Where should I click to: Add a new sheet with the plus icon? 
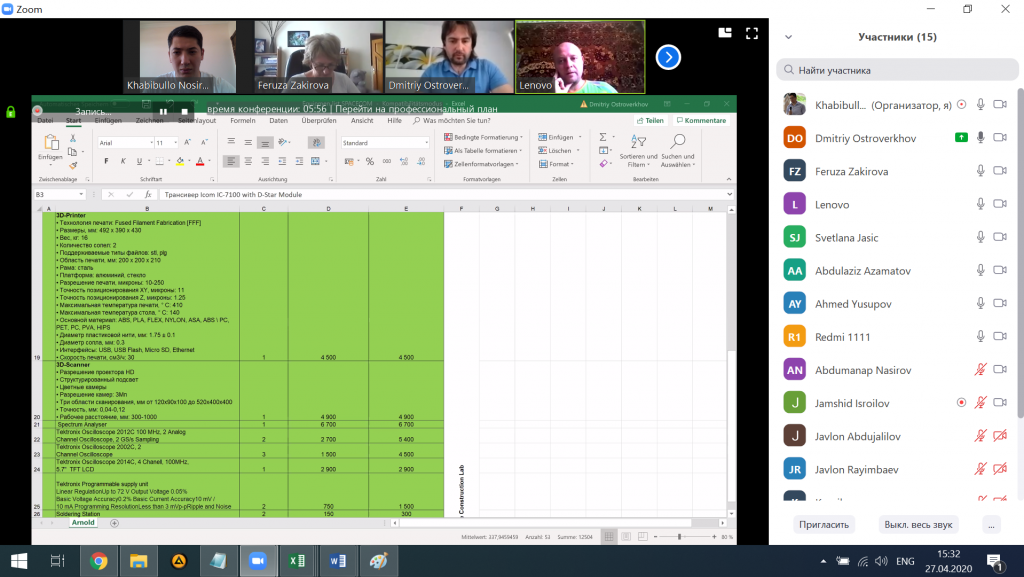click(x=114, y=523)
